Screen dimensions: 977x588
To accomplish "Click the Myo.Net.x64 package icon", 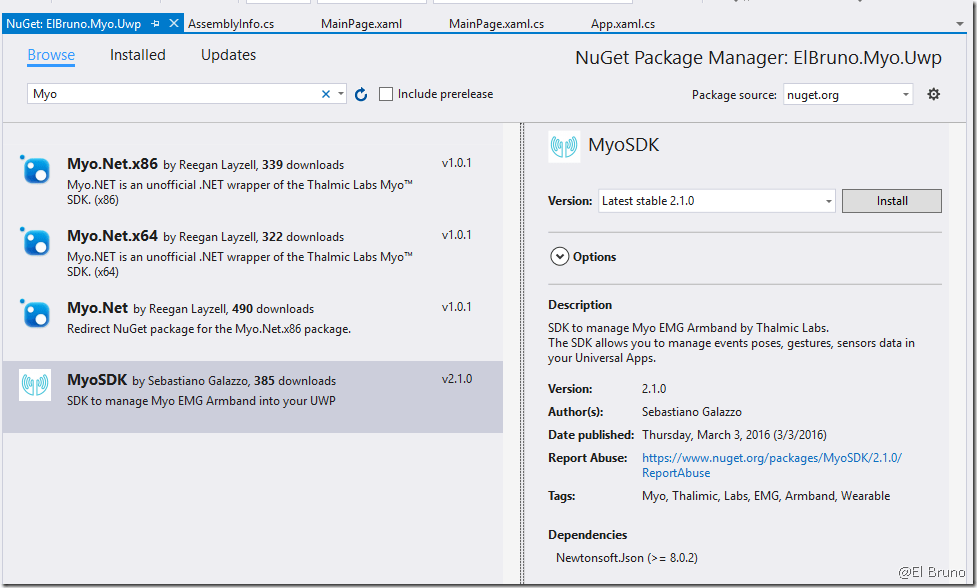I will pos(36,242).
